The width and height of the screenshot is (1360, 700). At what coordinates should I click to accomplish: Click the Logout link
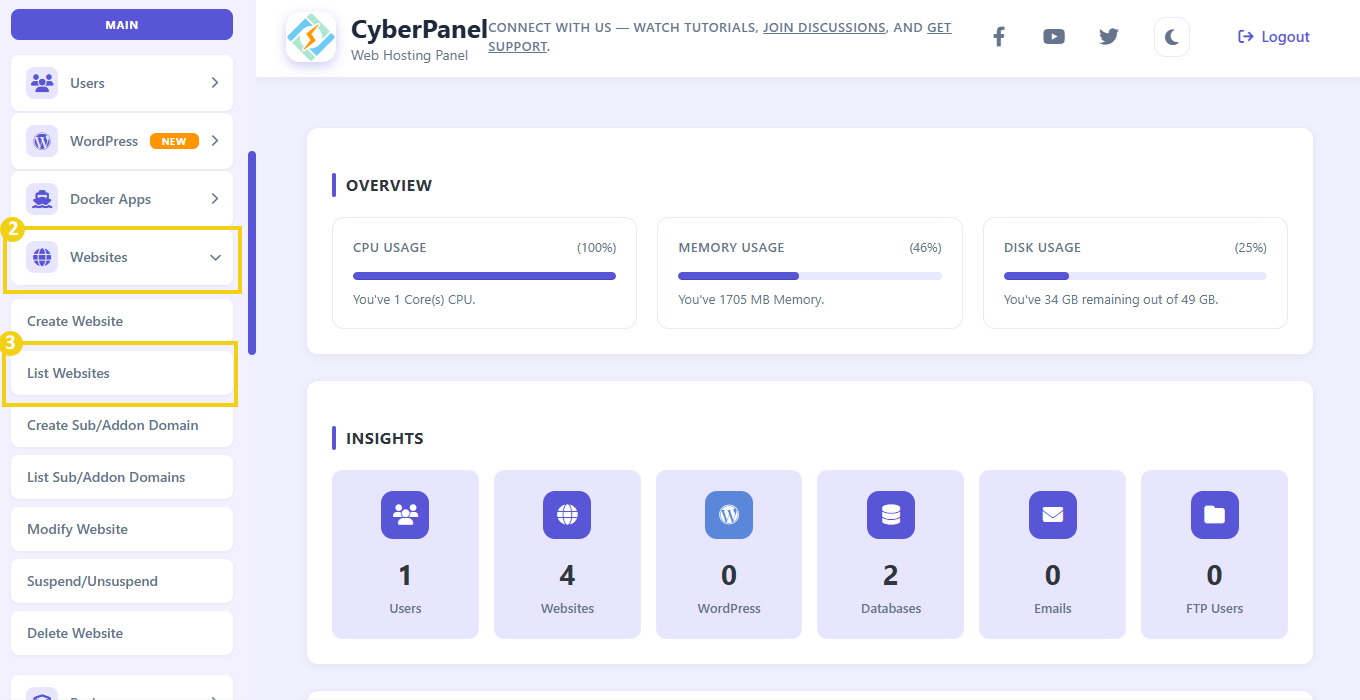point(1273,36)
